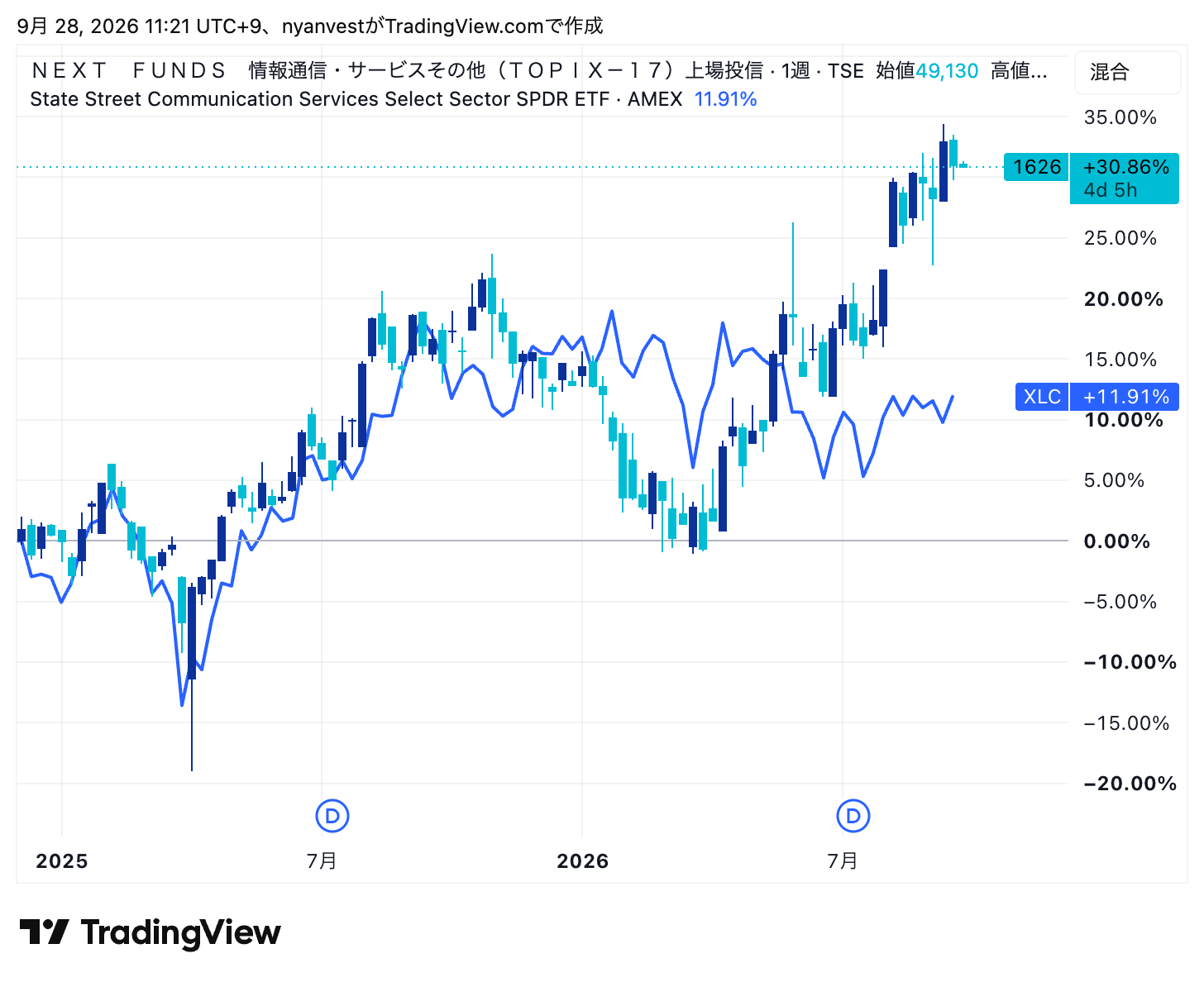Click the TSE exchange label
This screenshot has height=982, width=1204.
click(x=845, y=71)
